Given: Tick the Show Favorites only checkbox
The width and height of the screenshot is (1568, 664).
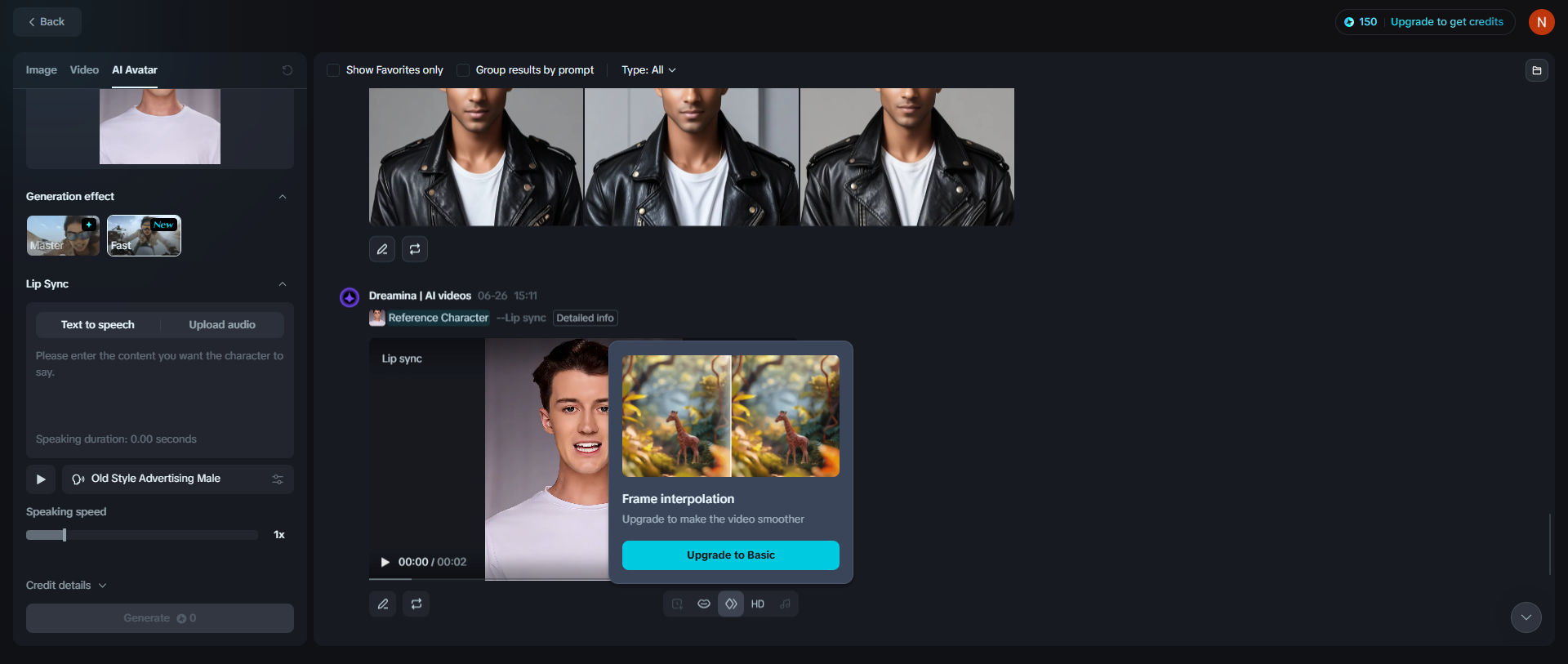Looking at the screenshot, I should 333,70.
